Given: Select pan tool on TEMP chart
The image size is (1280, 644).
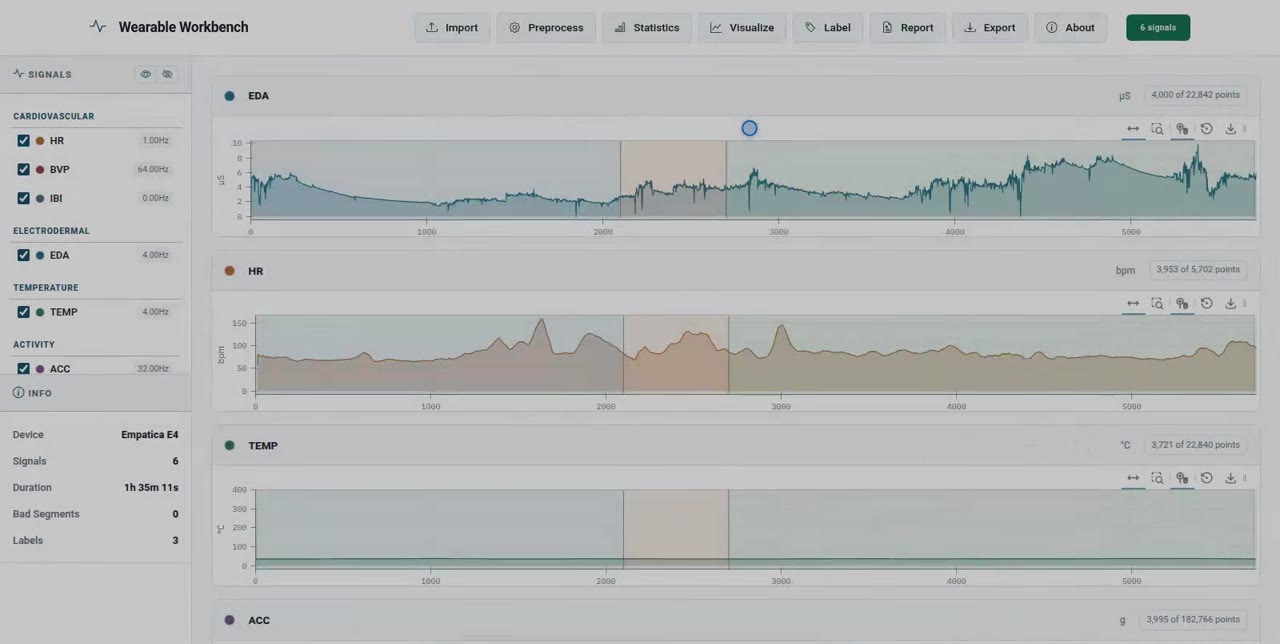Looking at the screenshot, I should coord(1133,478).
